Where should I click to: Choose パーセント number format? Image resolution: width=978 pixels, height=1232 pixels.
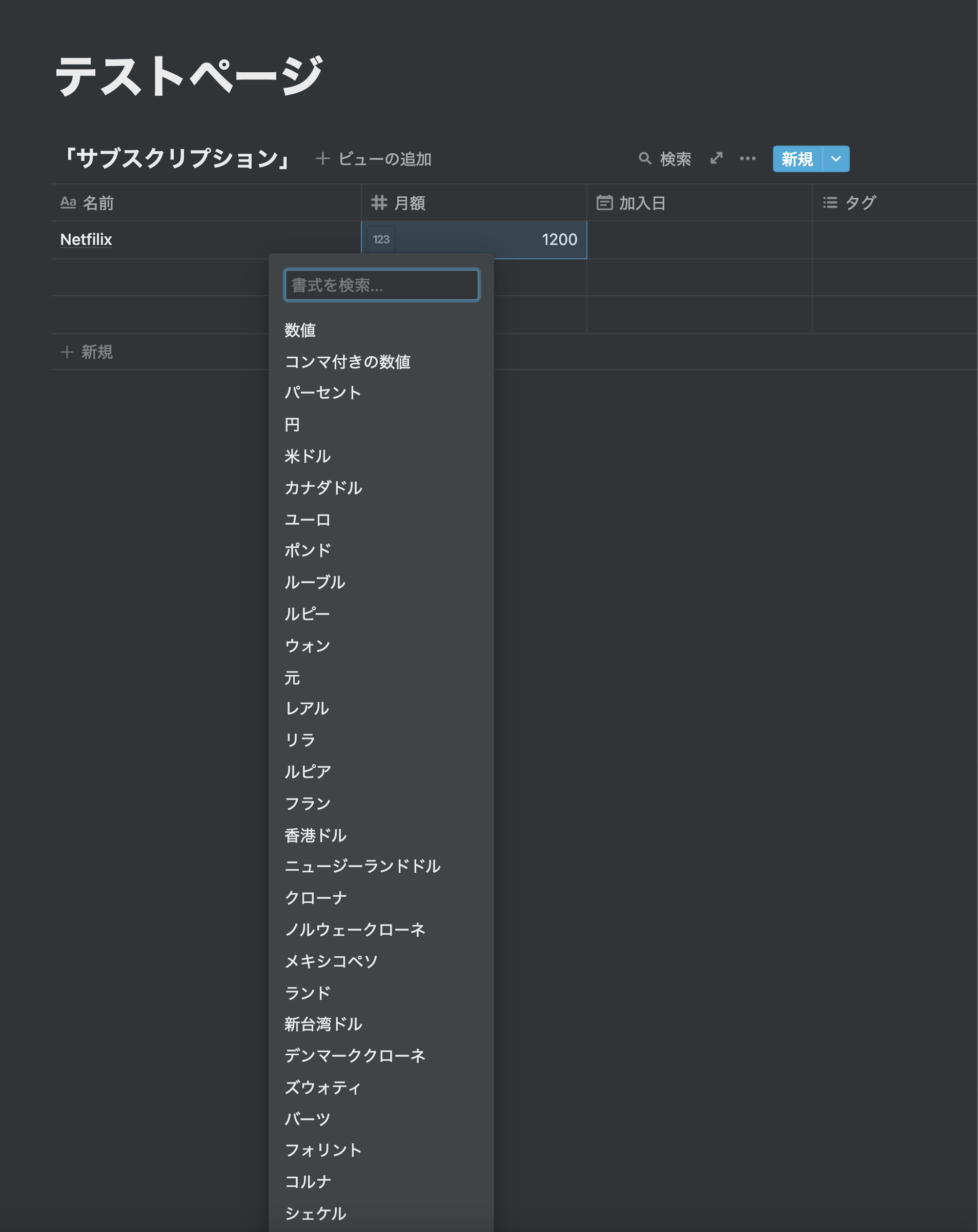[323, 393]
